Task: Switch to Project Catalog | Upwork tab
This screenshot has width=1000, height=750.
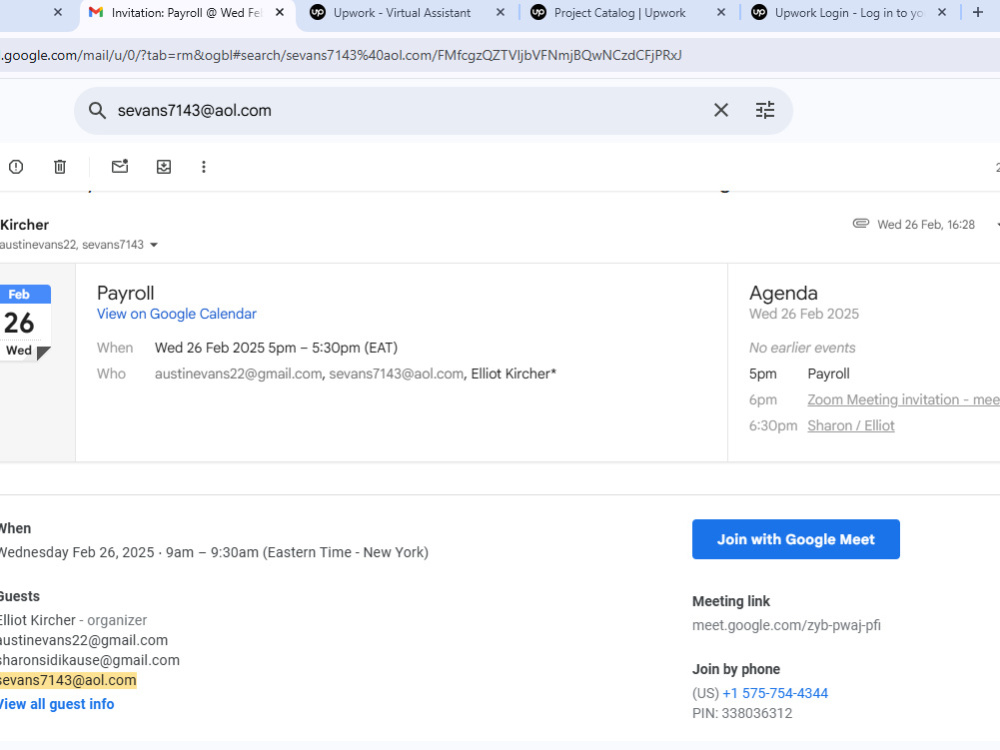Action: 619,13
